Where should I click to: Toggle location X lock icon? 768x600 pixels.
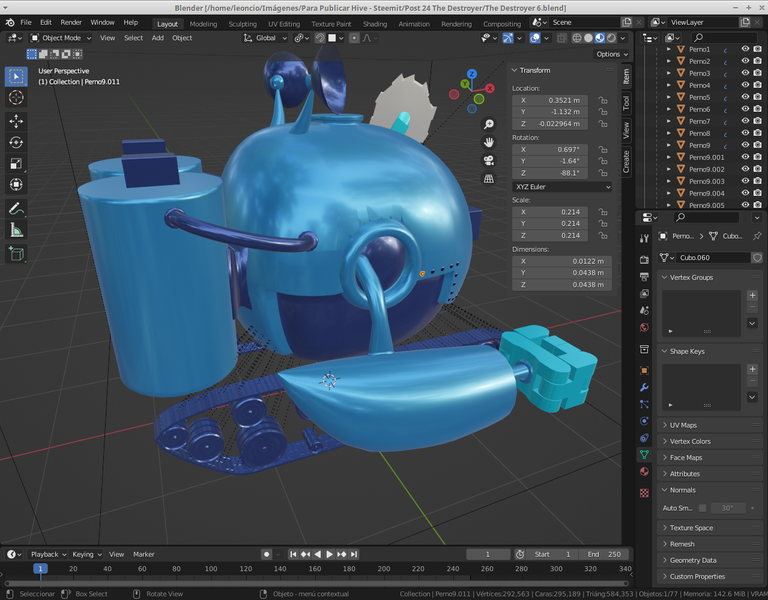click(x=603, y=100)
